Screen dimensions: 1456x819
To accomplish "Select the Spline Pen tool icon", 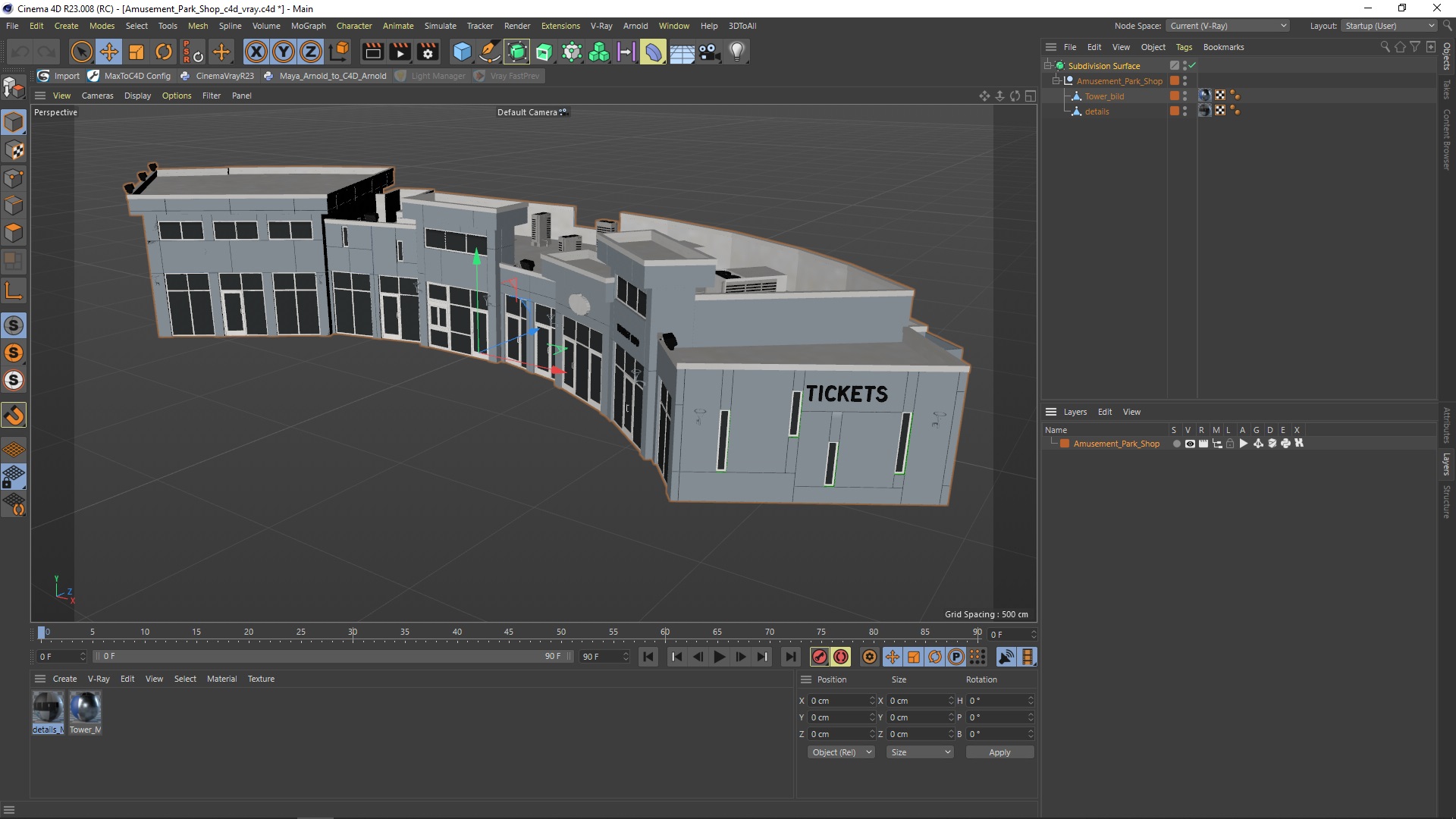I will tap(490, 52).
